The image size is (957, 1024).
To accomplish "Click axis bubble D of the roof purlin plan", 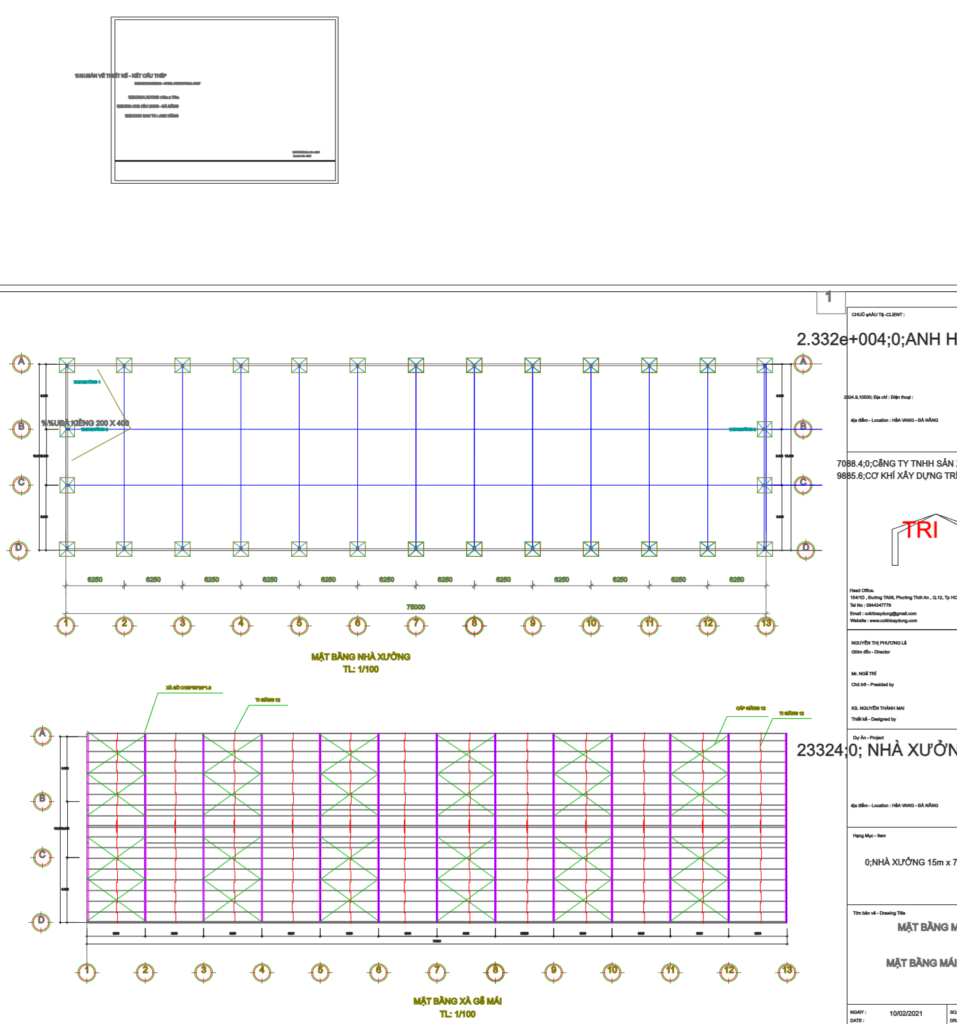I will pos(41,921).
